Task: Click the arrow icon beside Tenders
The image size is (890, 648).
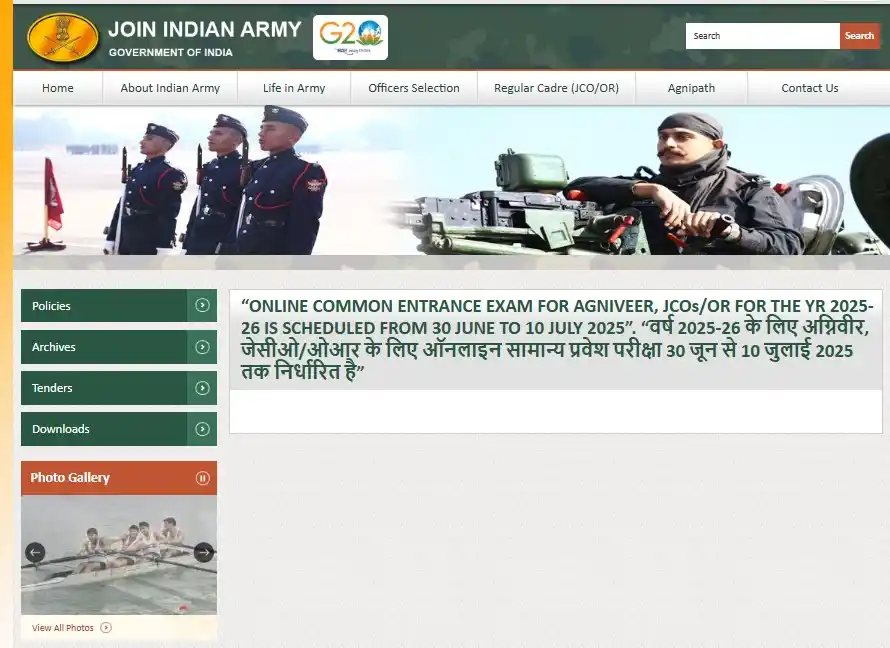Action: (203, 388)
